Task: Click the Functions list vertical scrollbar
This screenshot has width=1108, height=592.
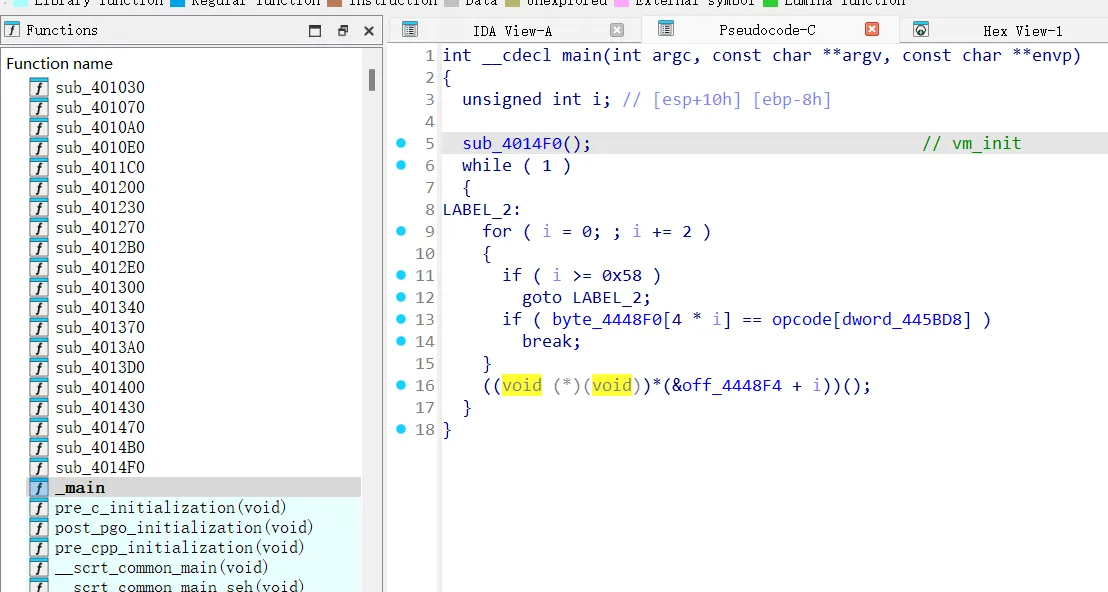Action: pyautogui.click(x=372, y=80)
